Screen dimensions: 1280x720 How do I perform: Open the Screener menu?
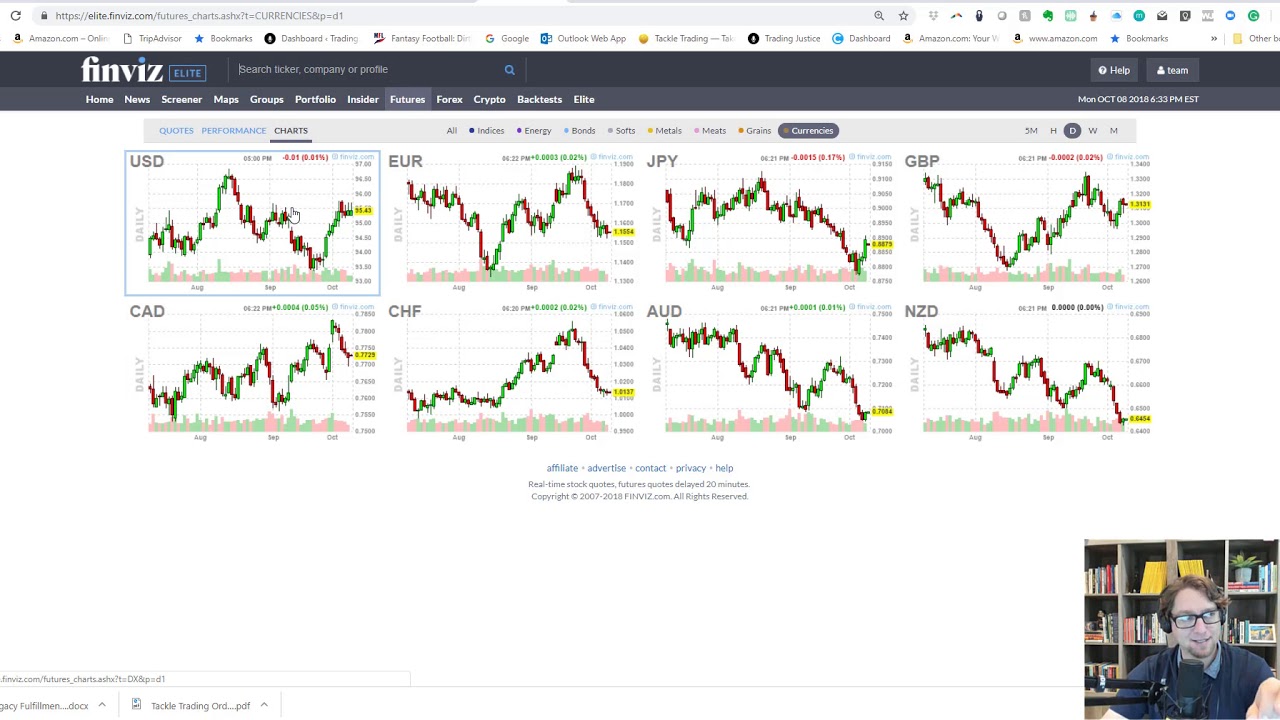point(181,99)
